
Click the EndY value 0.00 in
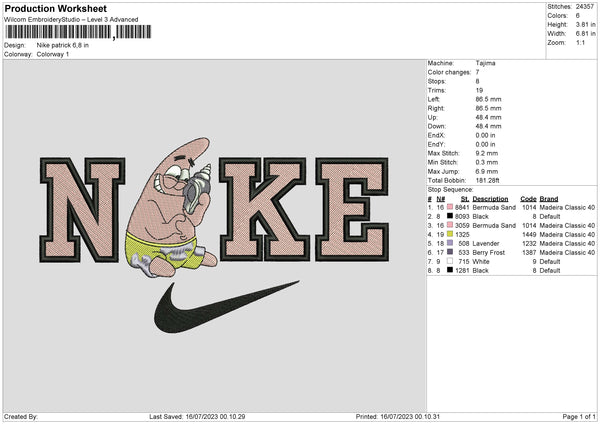click(x=485, y=144)
